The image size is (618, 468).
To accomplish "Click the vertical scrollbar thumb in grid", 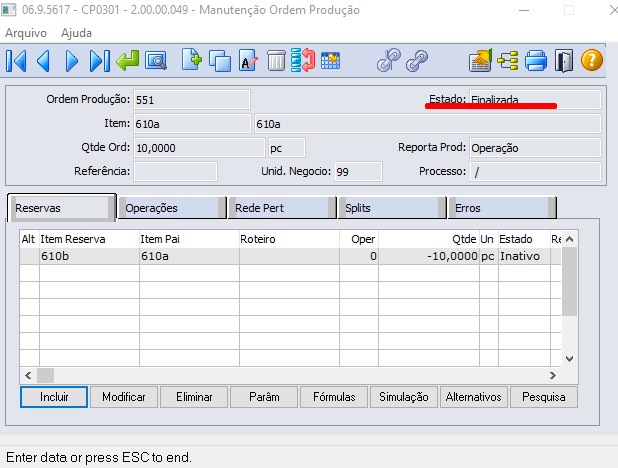I will click(569, 282).
